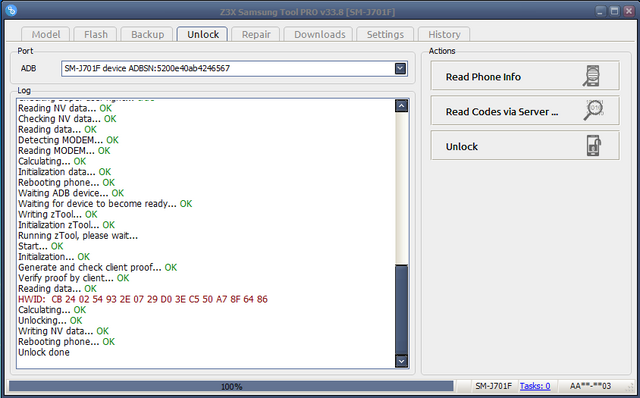Click the Read Phone Info button label
The height and width of the screenshot is (398, 640).
click(483, 77)
